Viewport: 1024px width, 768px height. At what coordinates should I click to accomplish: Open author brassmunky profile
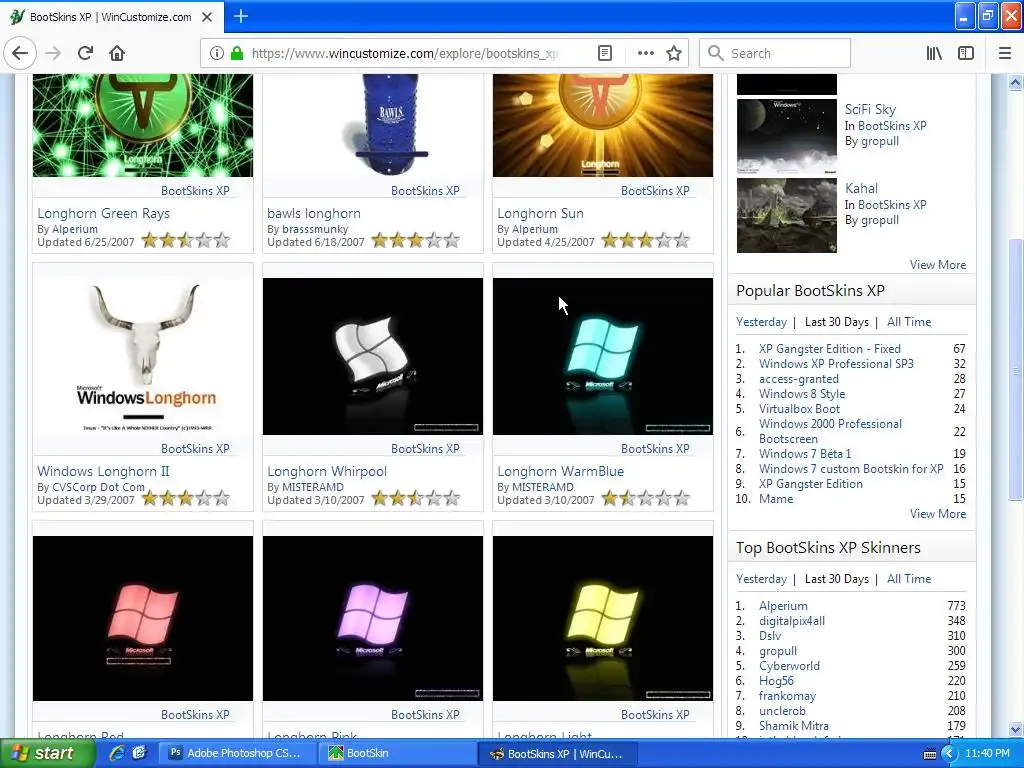pyautogui.click(x=315, y=229)
